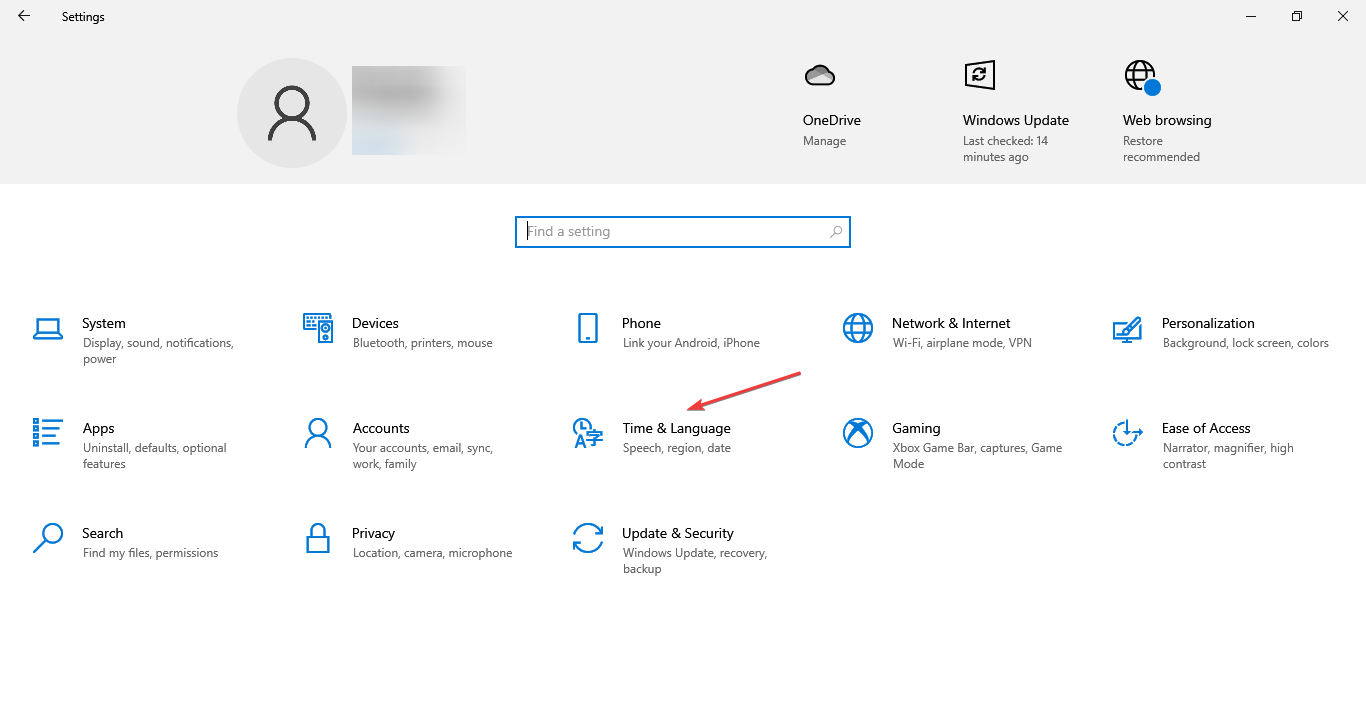
Task: Click 'Background, lock screen, colors' description
Action: (1246, 343)
